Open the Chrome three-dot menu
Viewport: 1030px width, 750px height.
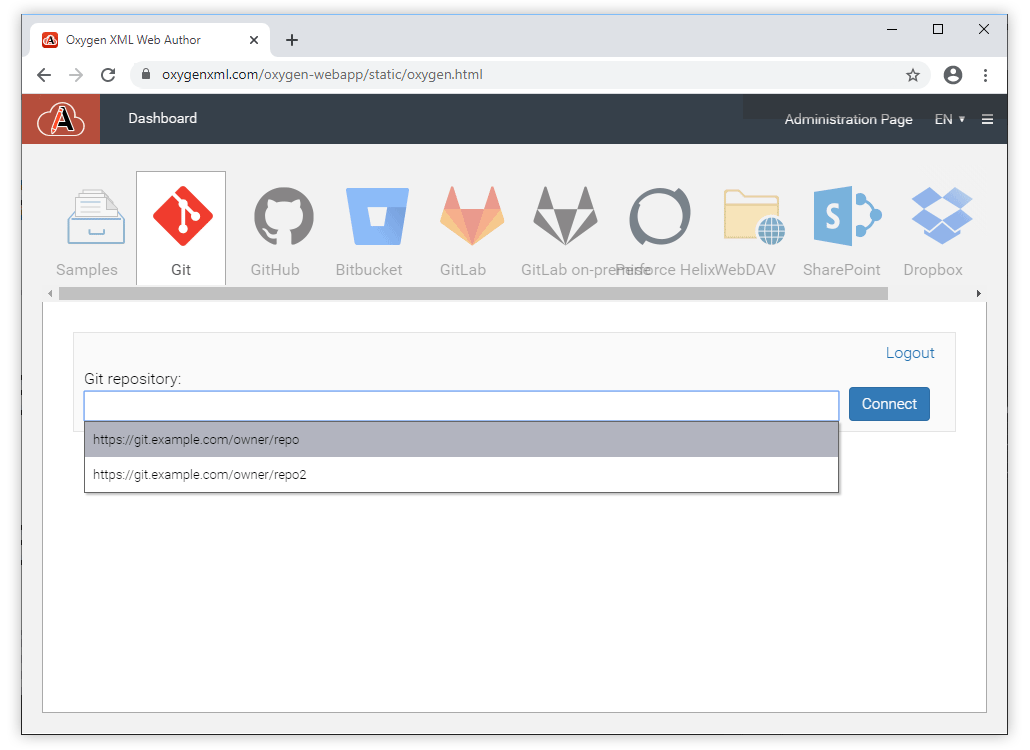tap(985, 75)
